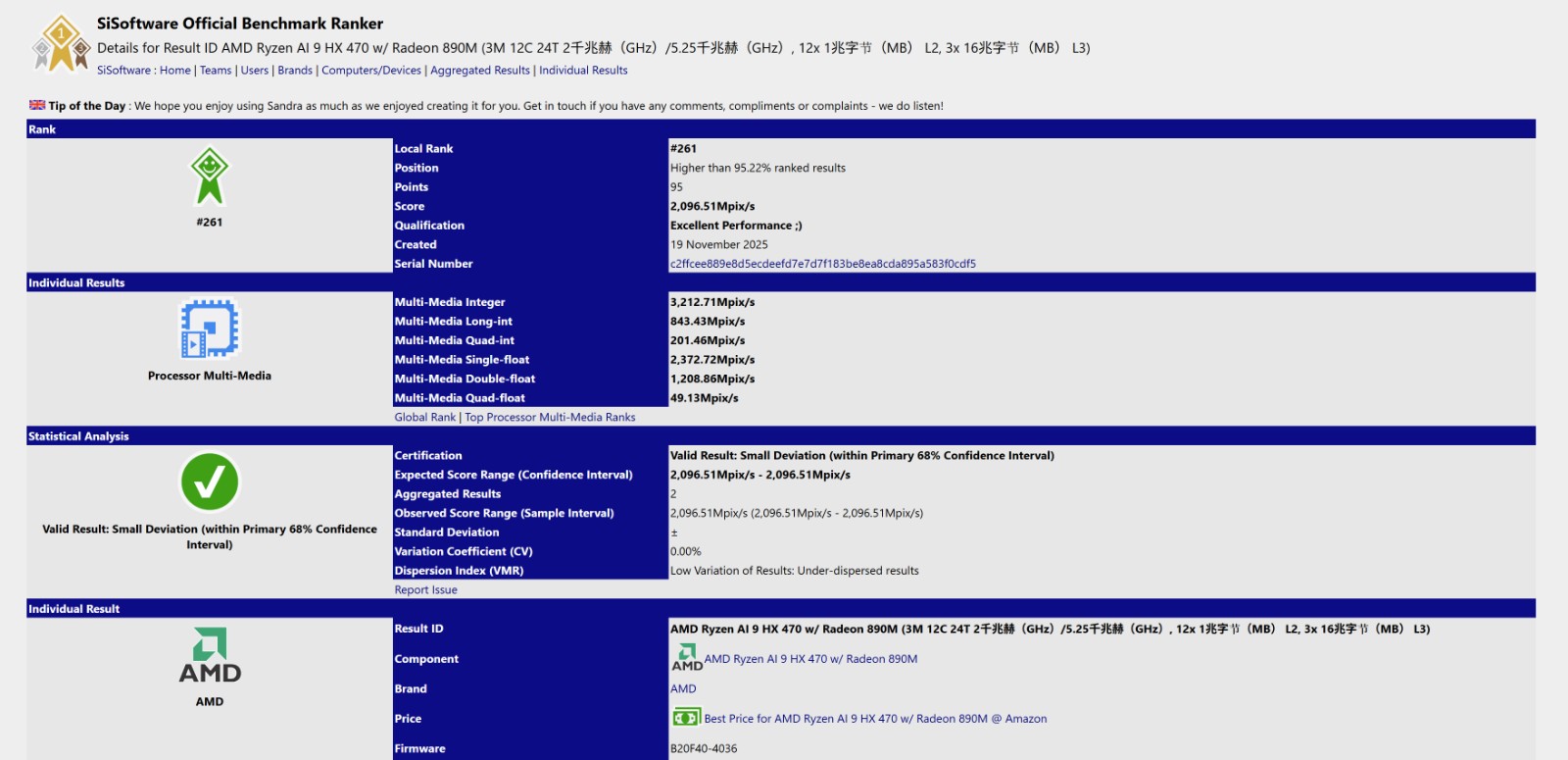The image size is (1568, 760).
Task: Click the green money icon beside Price
Action: (686, 718)
